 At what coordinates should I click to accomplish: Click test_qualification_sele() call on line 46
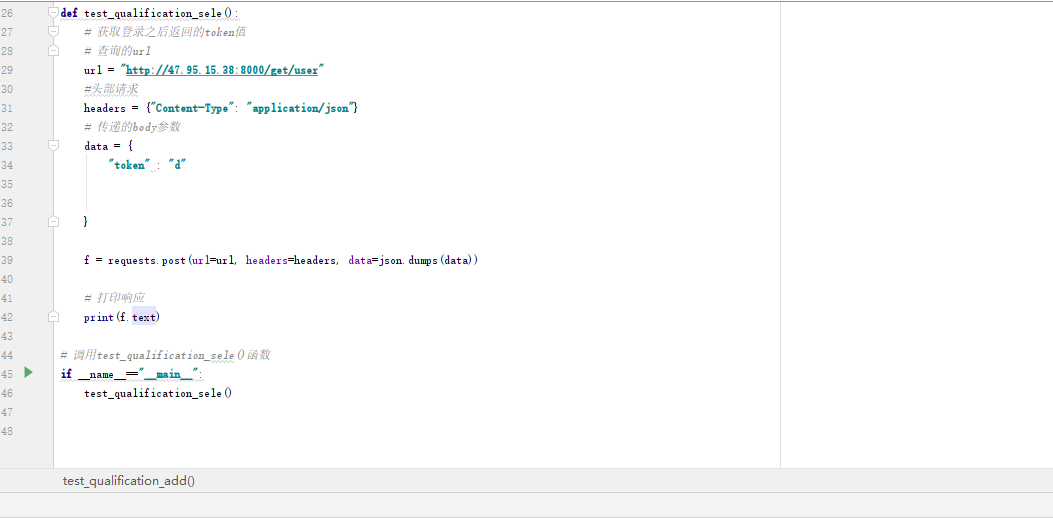click(x=158, y=393)
